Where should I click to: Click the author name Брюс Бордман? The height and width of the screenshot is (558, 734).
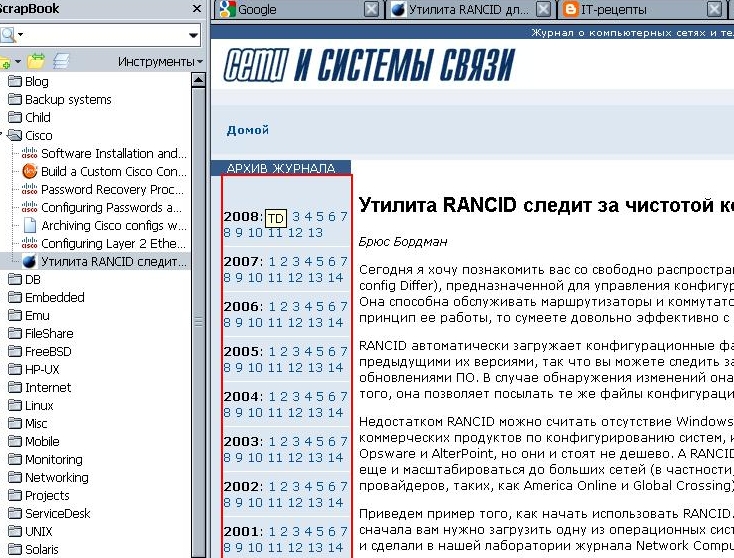tap(403, 242)
